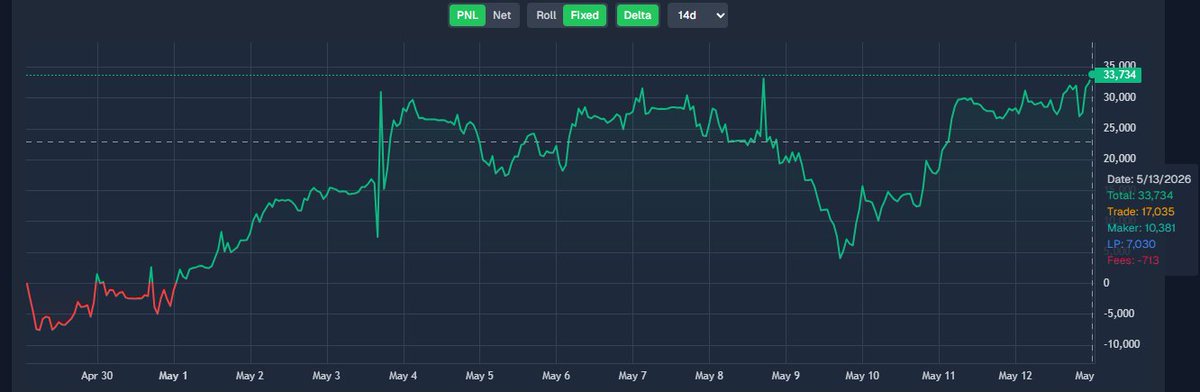The height and width of the screenshot is (392, 1200).
Task: Click the Apr 30 date label
Action: [x=97, y=376]
